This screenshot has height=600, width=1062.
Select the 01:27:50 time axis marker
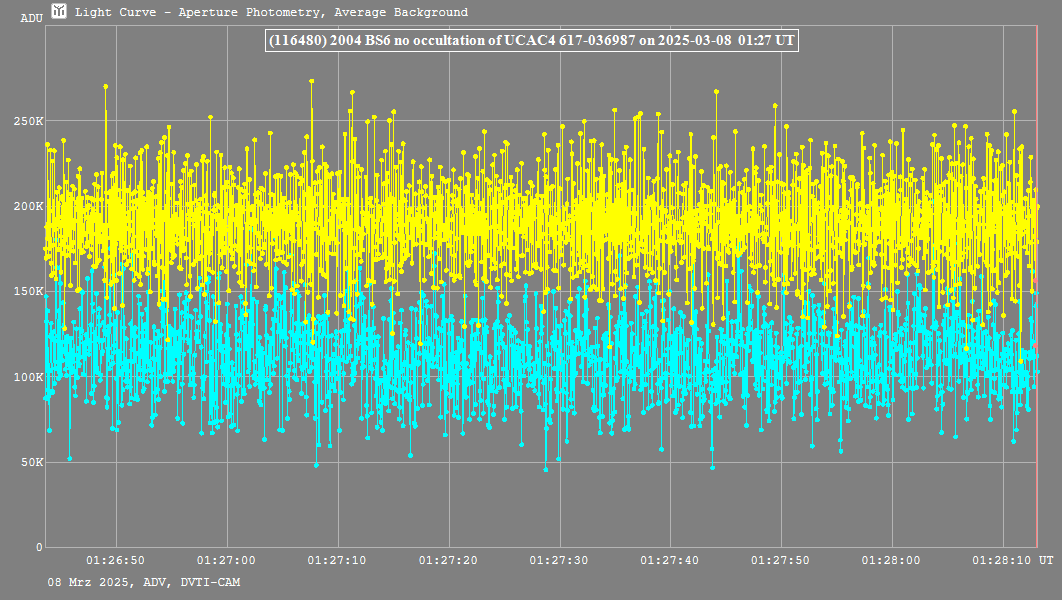click(x=781, y=561)
